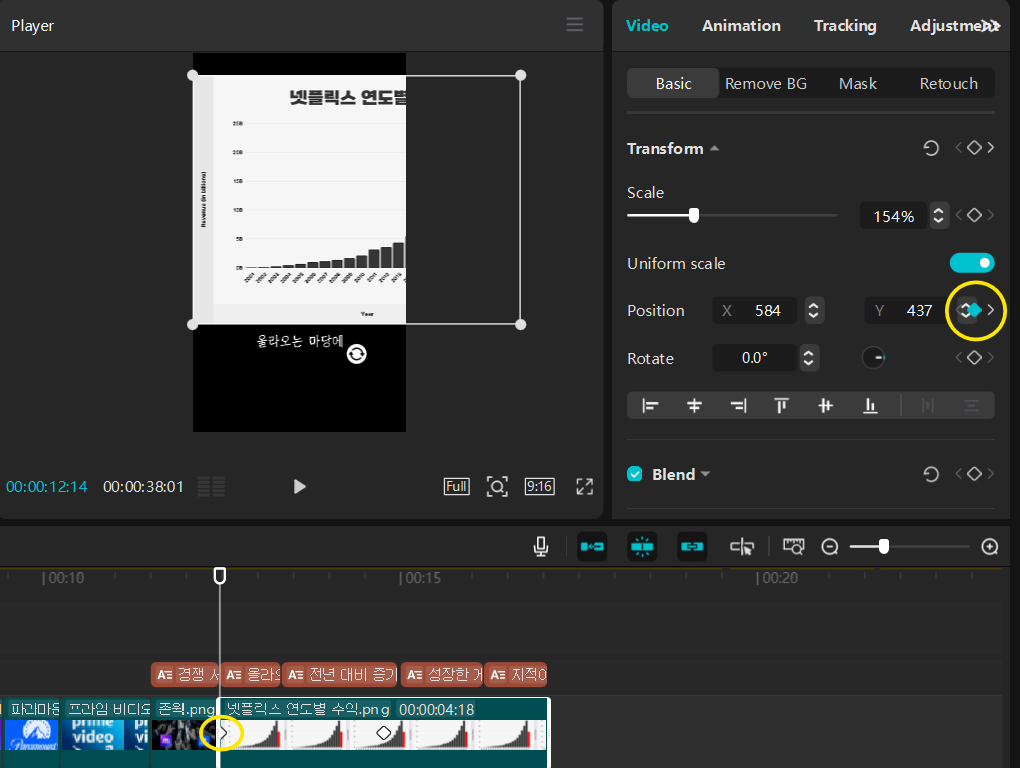This screenshot has width=1020, height=768.
Task: Select the 전년 대비 증가 text clip
Action: pyautogui.click(x=342, y=674)
